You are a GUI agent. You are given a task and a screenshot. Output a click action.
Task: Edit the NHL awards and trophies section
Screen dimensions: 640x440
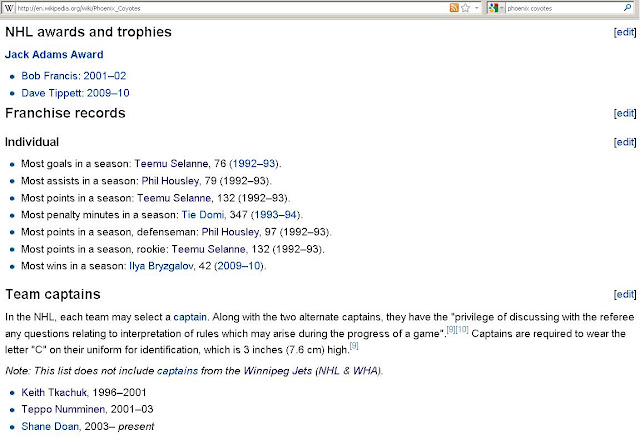click(625, 32)
